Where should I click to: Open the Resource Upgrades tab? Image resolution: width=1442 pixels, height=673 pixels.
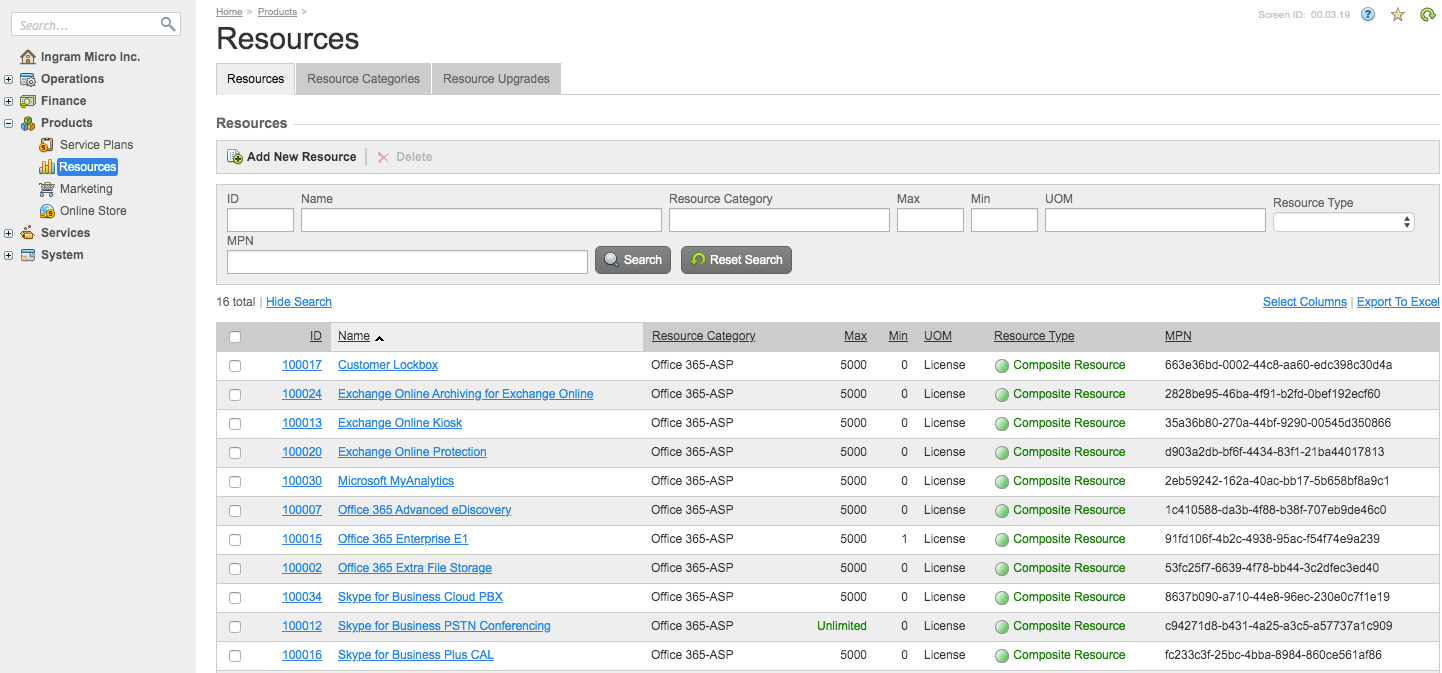coord(497,79)
